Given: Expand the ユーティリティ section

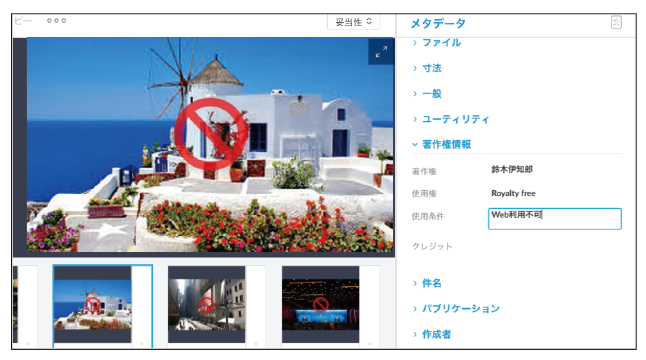Looking at the screenshot, I should pyautogui.click(x=455, y=119).
